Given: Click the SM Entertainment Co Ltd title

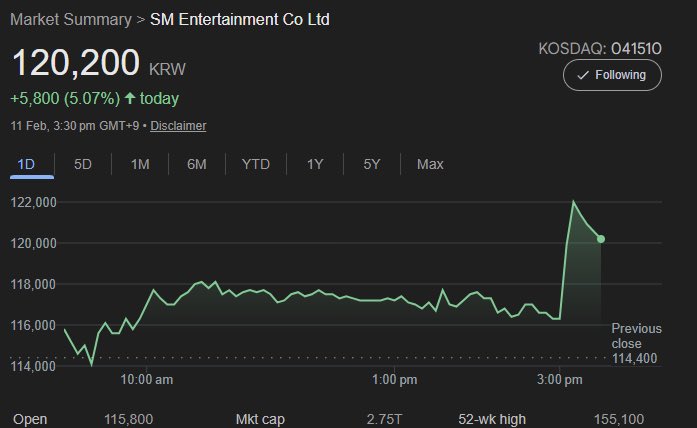Looking at the screenshot, I should [240, 20].
